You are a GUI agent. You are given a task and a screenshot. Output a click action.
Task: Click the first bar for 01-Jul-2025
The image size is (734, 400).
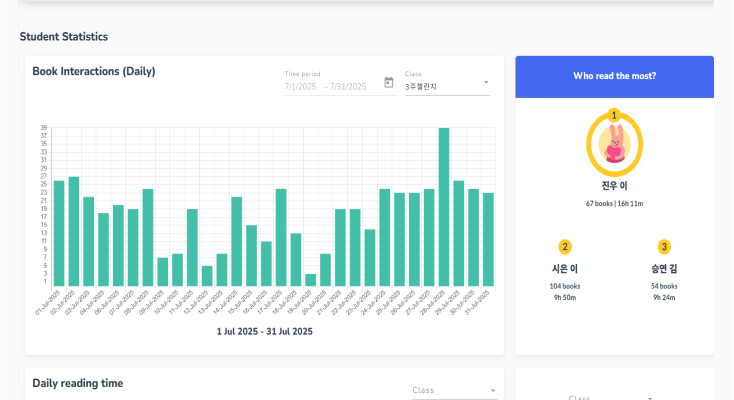pyautogui.click(x=59, y=233)
